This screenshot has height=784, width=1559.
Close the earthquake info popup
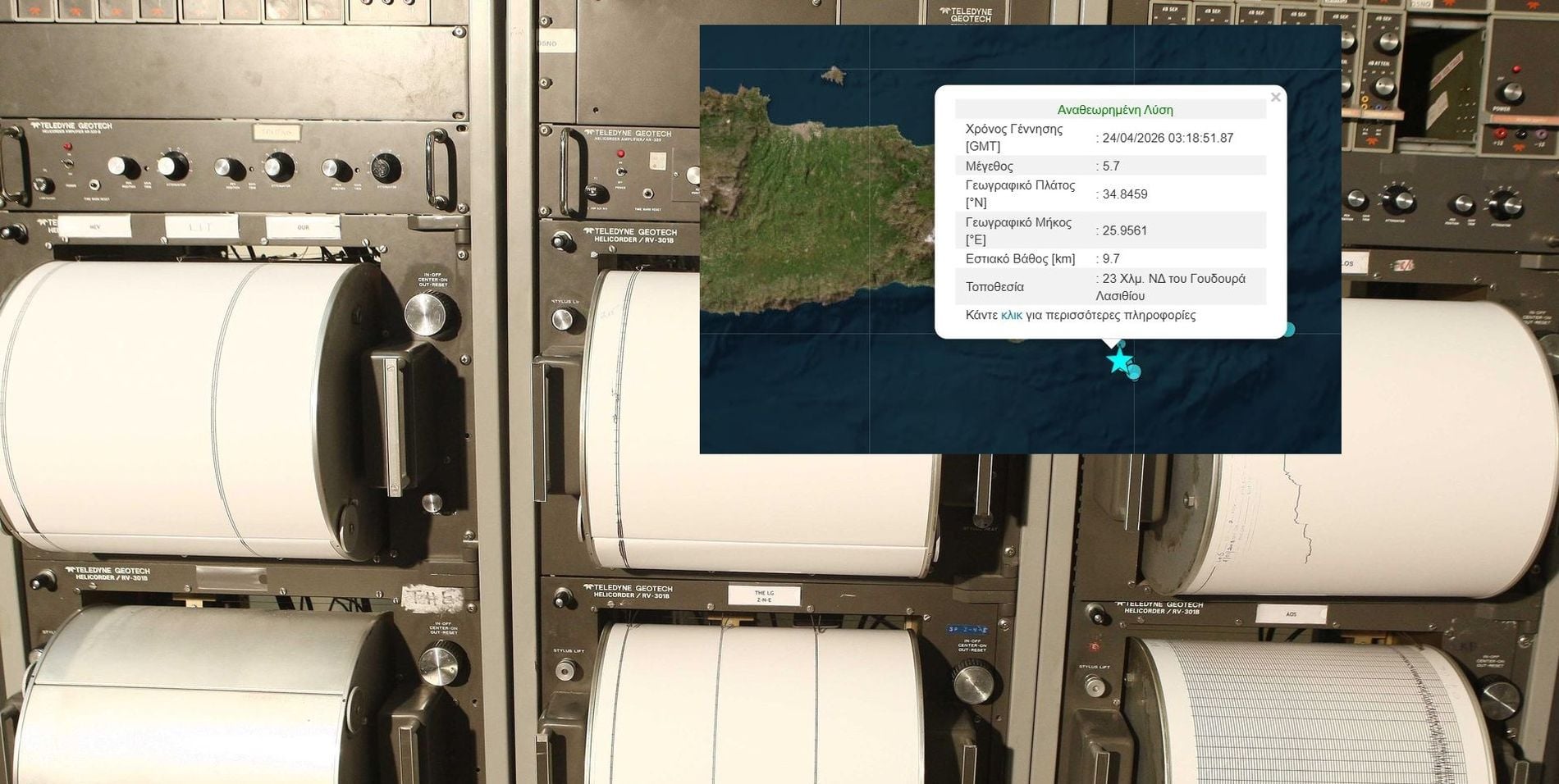point(1275,98)
